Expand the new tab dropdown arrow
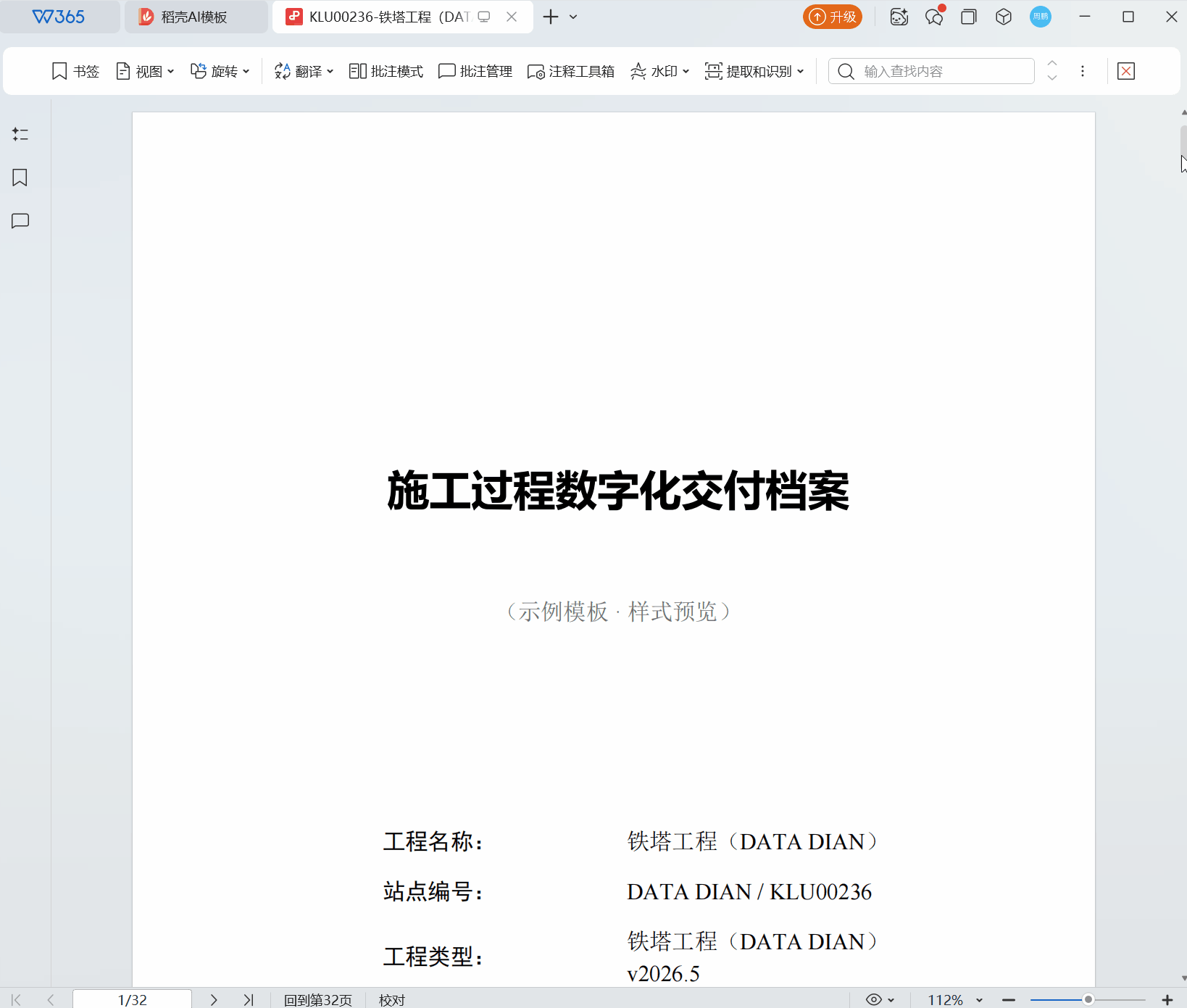 (x=573, y=17)
